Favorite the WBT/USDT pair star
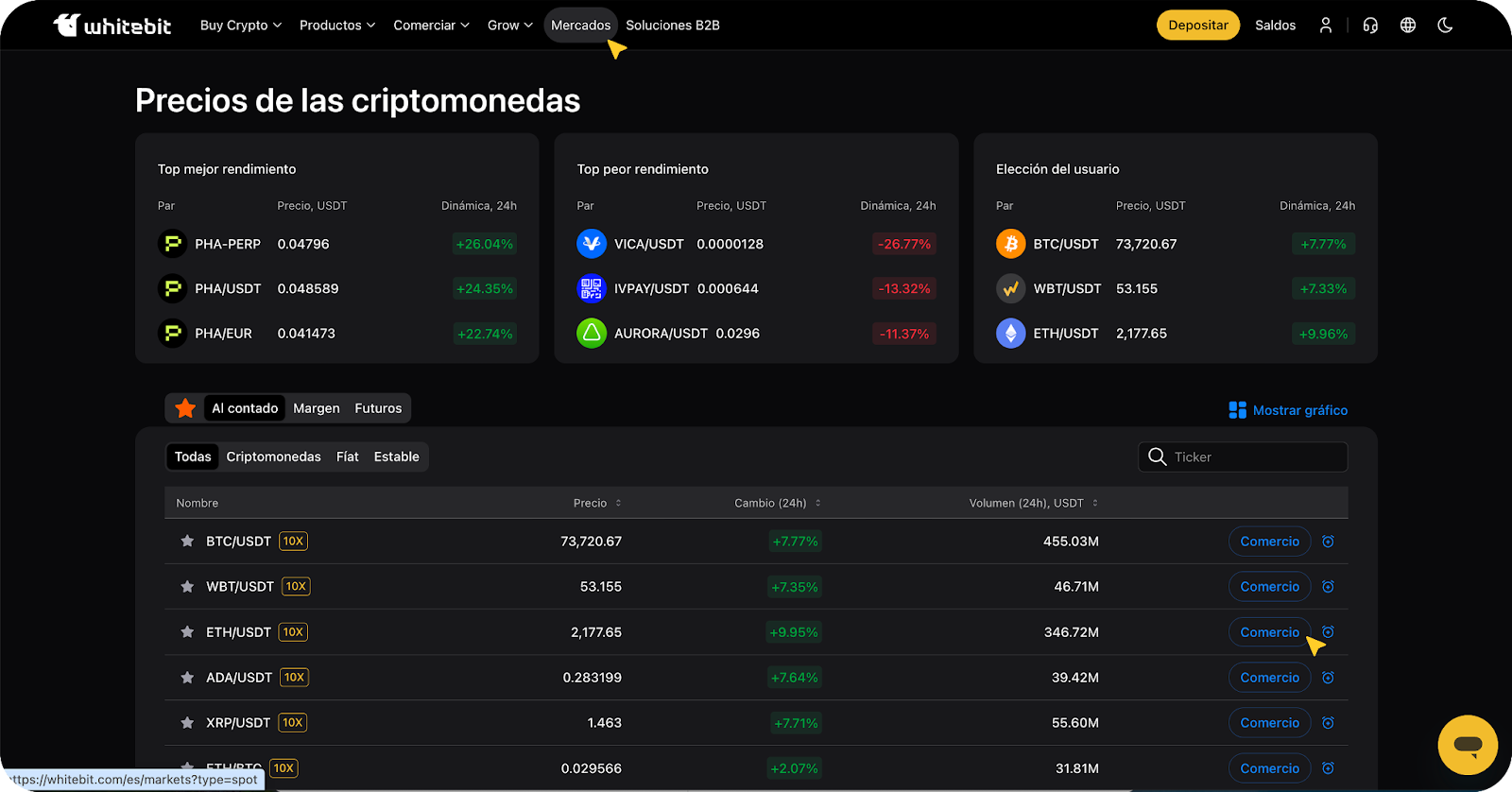The image size is (1512, 792). coord(187,587)
